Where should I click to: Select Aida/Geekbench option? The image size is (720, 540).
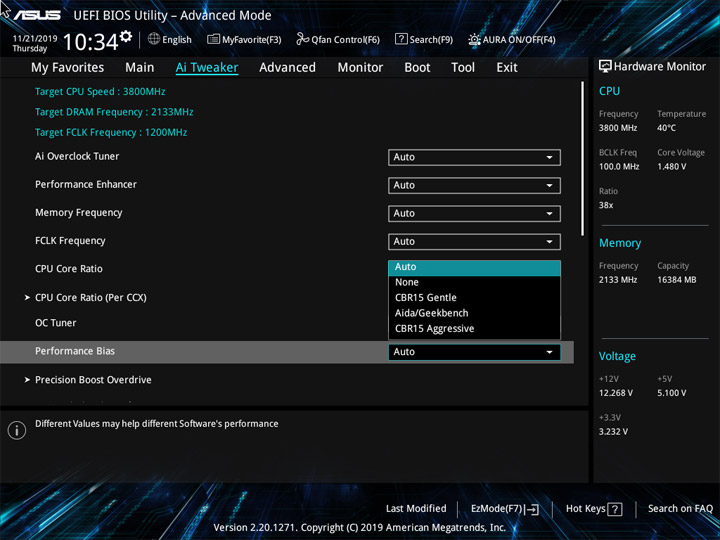pos(474,313)
